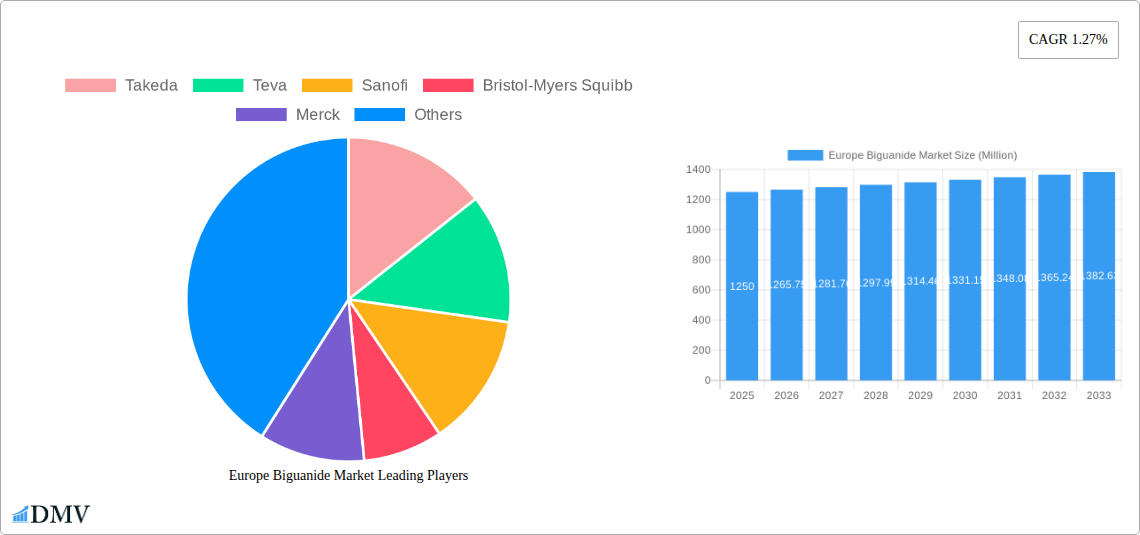This screenshot has width=1140, height=535.
Task: Select the 2030 bar in market chart
Action: 965,280
